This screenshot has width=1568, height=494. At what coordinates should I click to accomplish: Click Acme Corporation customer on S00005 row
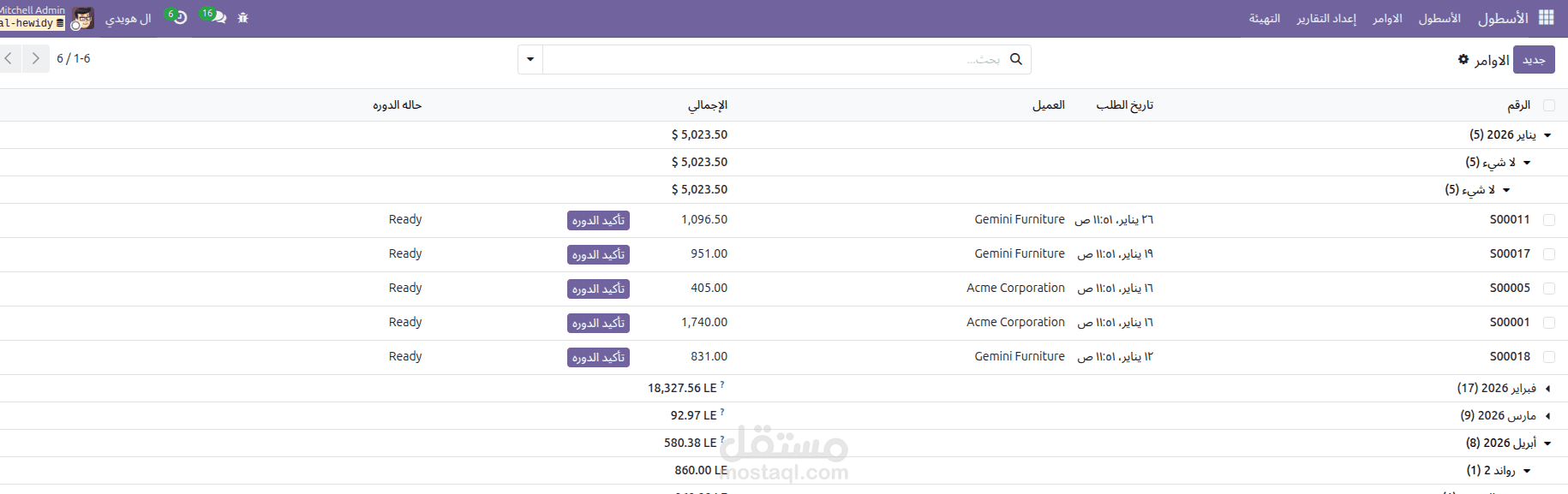1015,288
